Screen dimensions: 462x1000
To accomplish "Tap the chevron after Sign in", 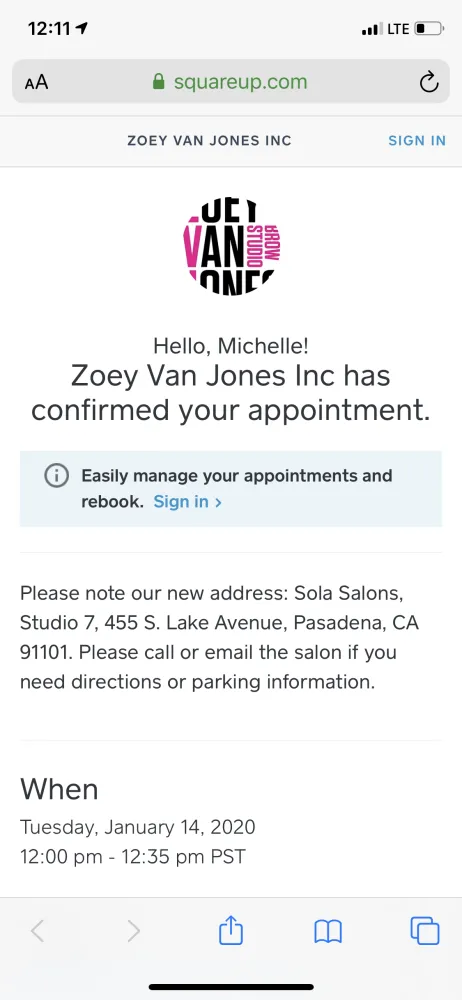I will [218, 503].
